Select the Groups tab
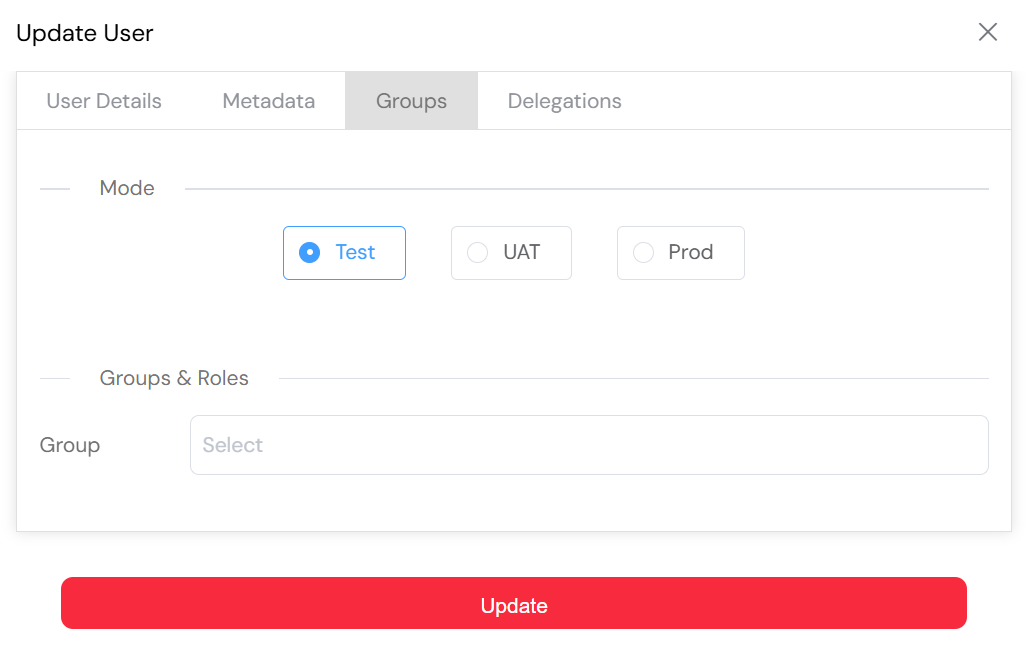Viewport: 1032px width, 656px height. click(411, 101)
